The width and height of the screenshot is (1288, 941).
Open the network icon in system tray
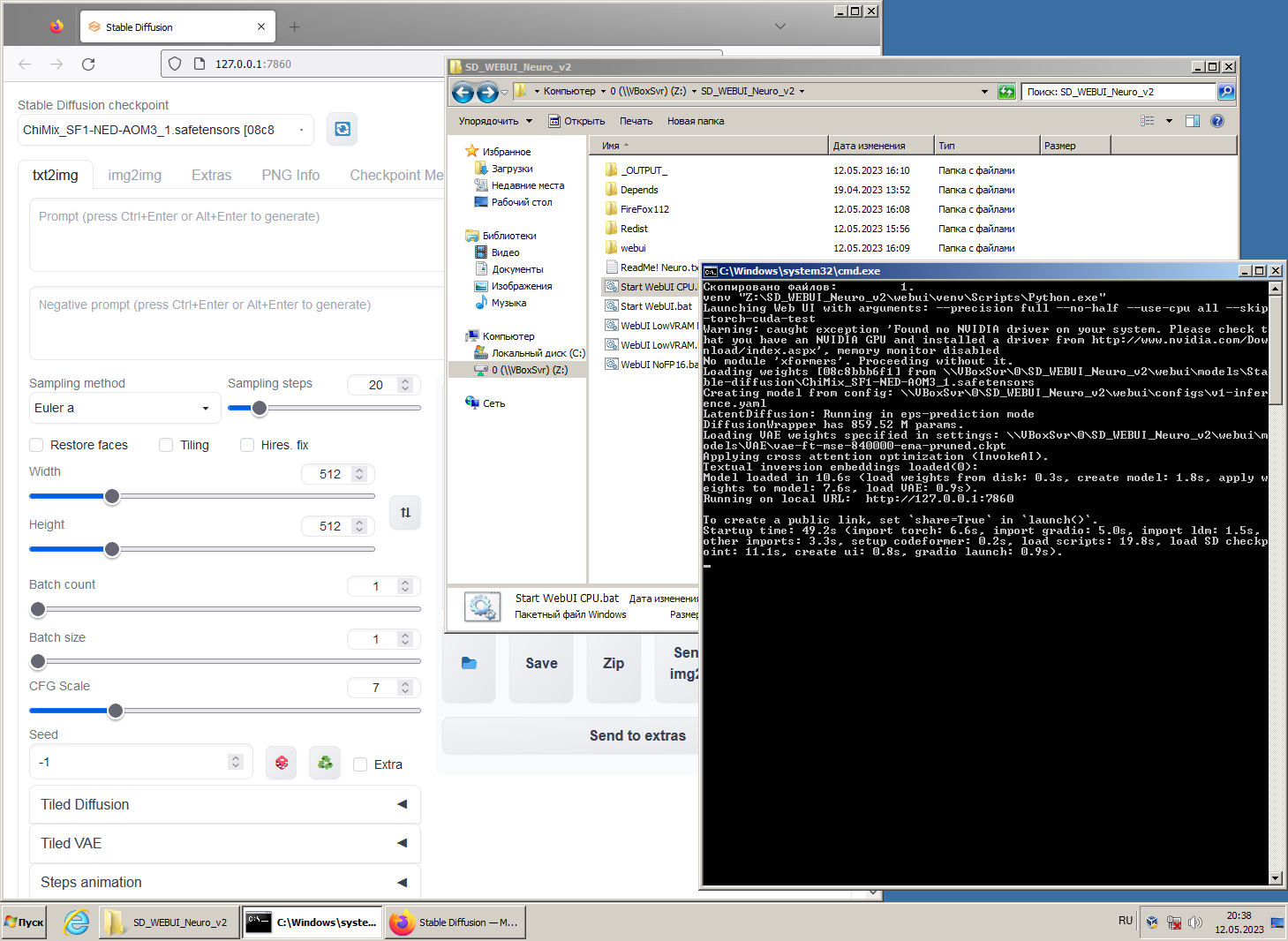1174,922
